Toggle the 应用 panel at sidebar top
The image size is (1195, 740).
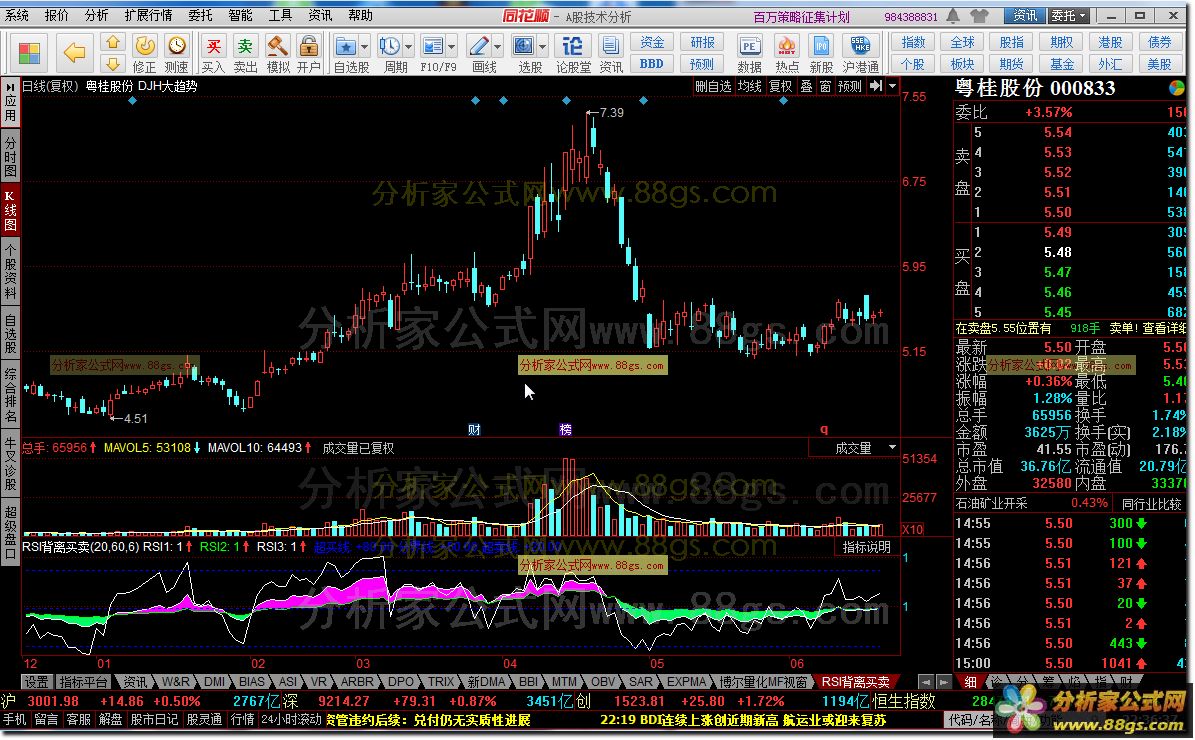pyautogui.click(x=10, y=102)
